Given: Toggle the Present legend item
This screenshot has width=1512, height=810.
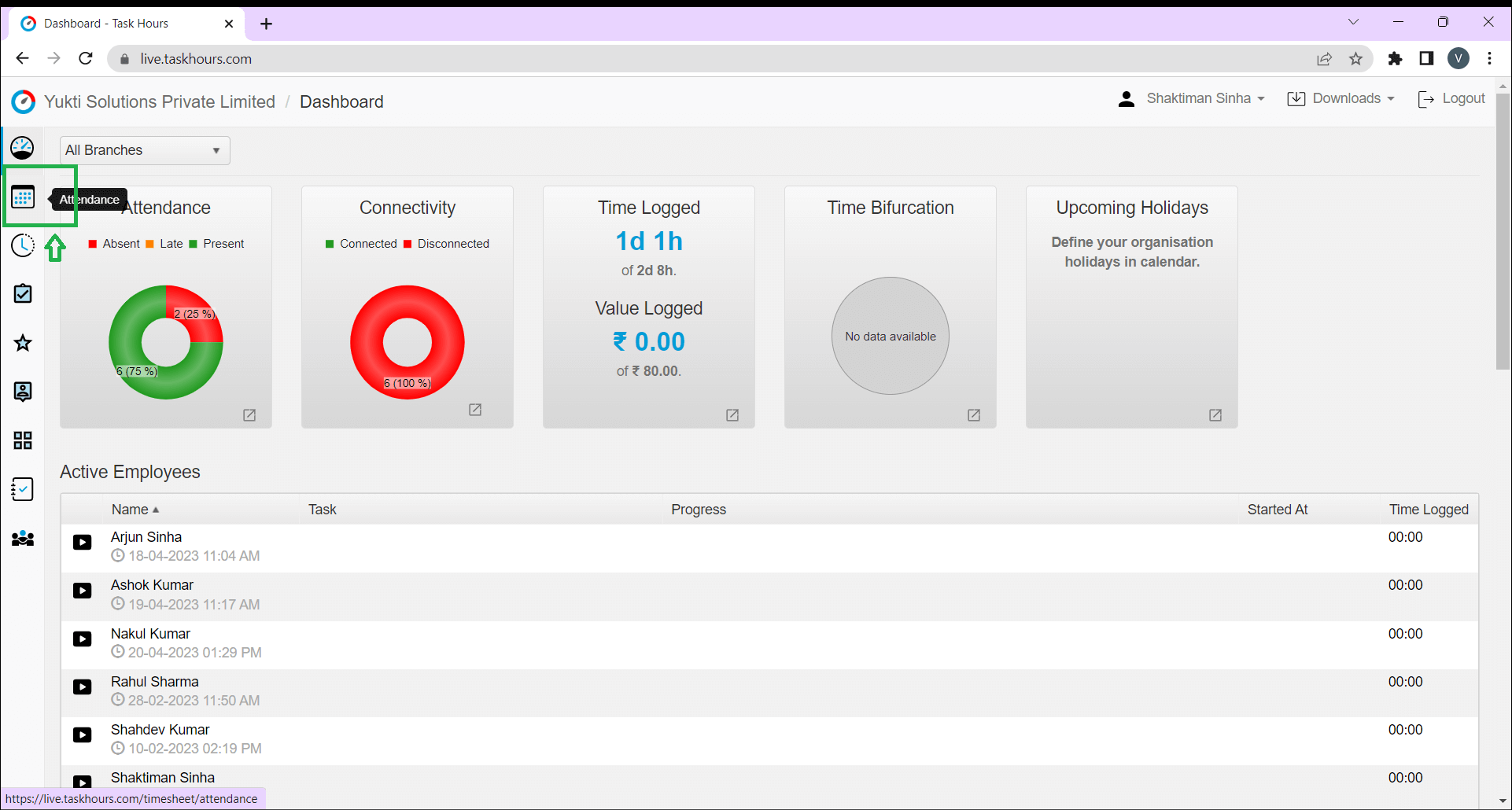Looking at the screenshot, I should [x=216, y=244].
